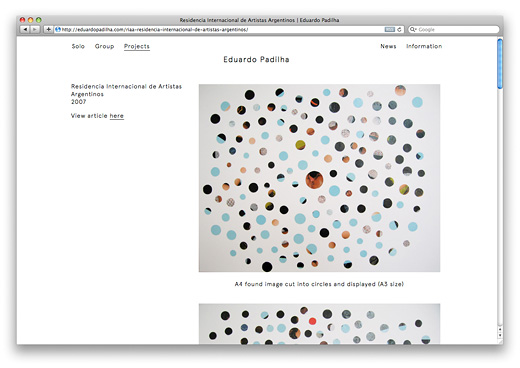
Task: Click the RSS badge in address bar
Action: coord(389,29)
